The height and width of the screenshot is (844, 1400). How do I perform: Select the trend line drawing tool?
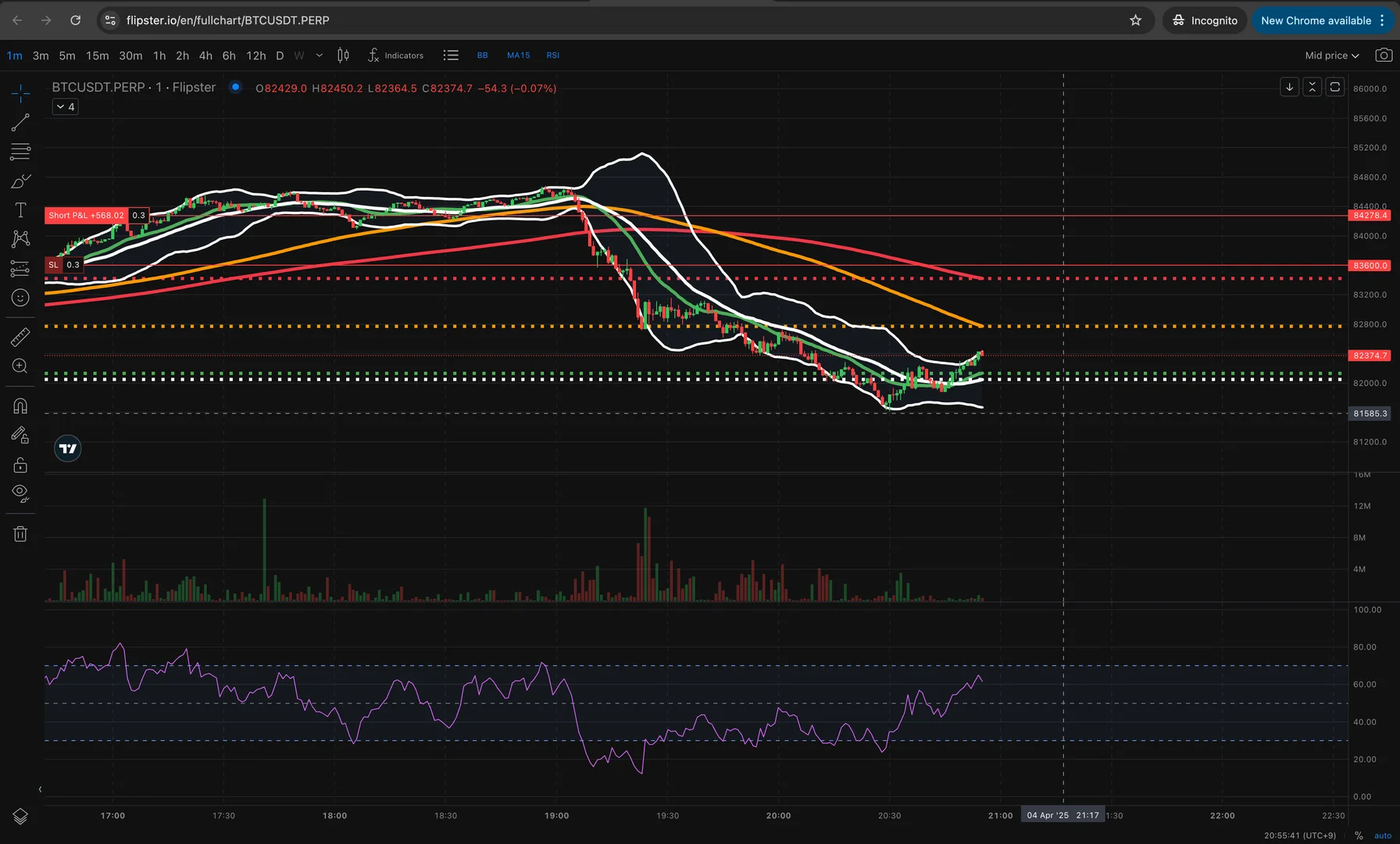pos(20,123)
